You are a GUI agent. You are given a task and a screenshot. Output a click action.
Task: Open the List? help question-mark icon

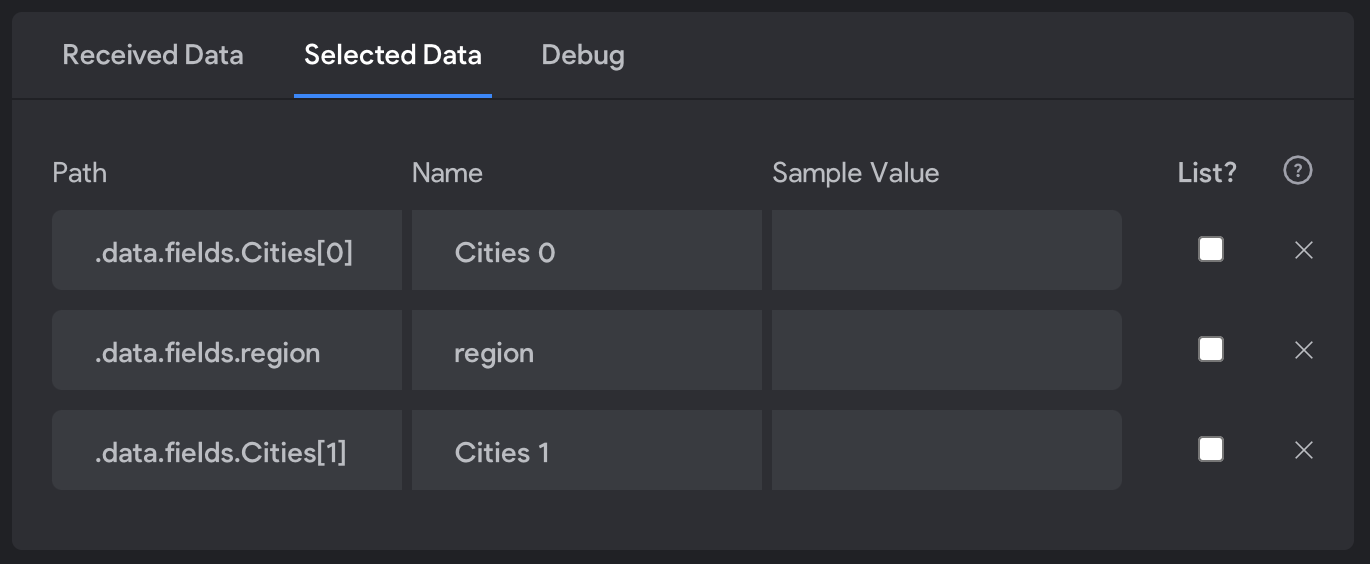tap(1297, 172)
